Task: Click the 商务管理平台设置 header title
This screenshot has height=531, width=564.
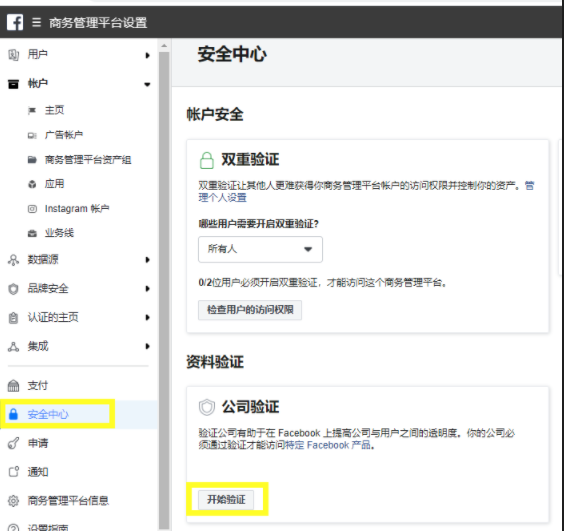Action: coord(98,23)
